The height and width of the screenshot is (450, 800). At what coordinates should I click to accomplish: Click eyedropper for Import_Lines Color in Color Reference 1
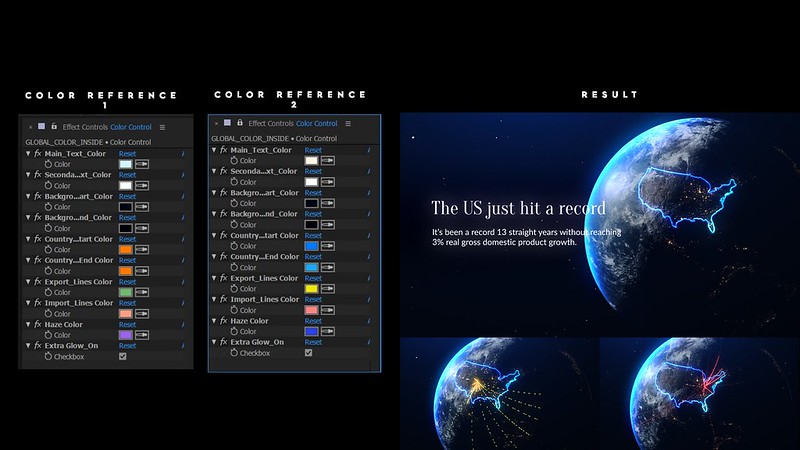(142, 314)
